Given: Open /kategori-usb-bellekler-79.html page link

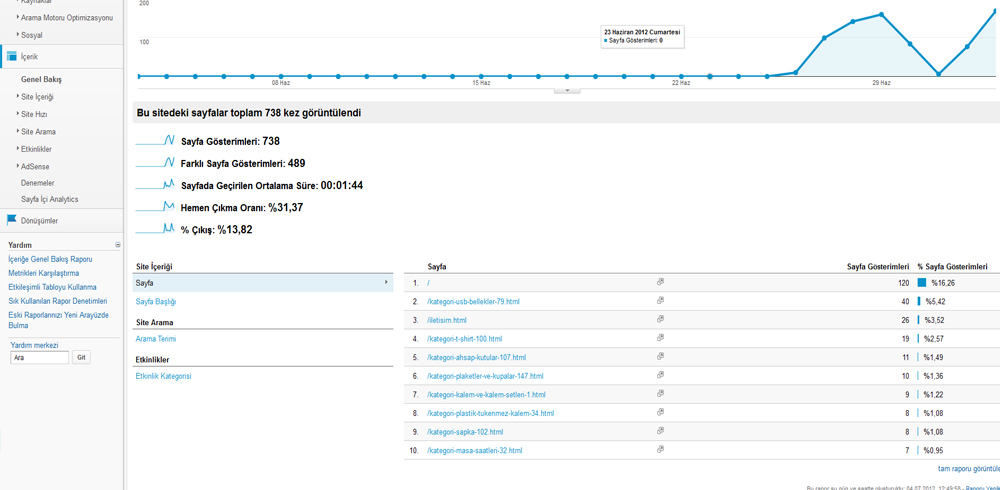Looking at the screenshot, I should [474, 301].
